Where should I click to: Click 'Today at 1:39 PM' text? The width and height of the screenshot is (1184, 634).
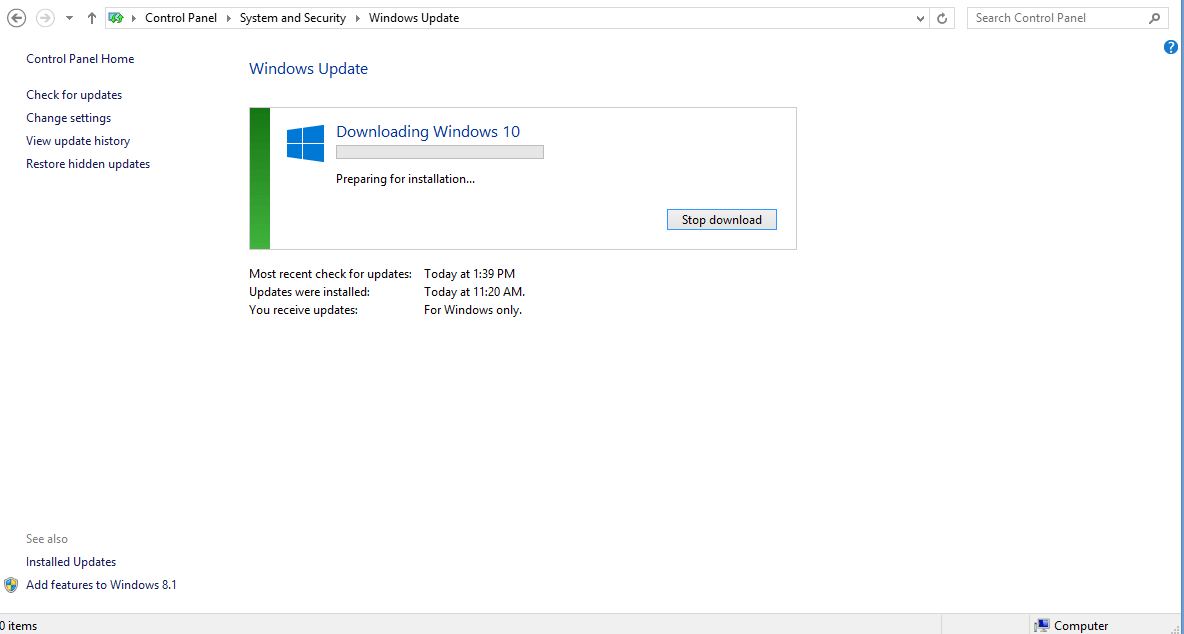[x=470, y=274]
